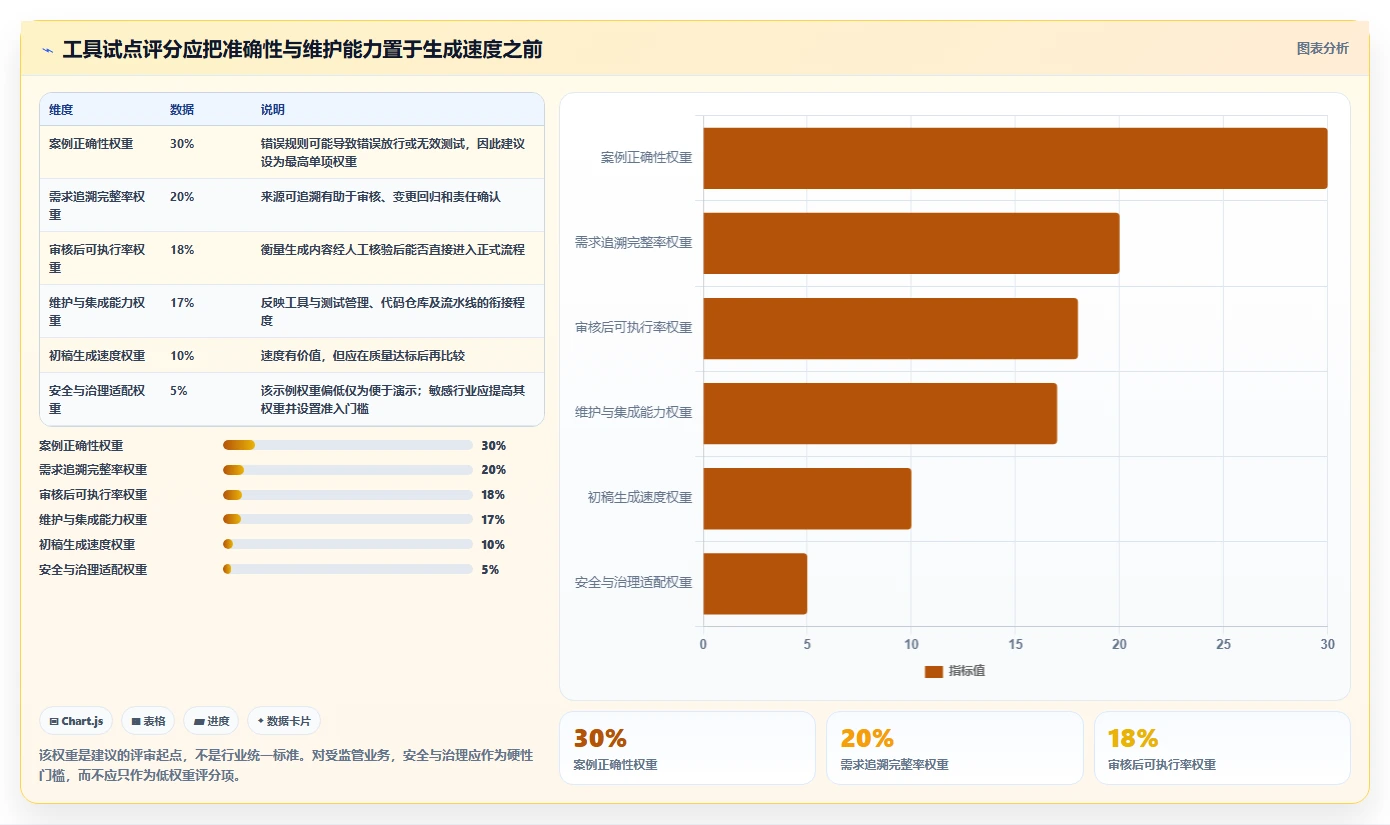Select the Chart.js tag chip

[x=76, y=721]
